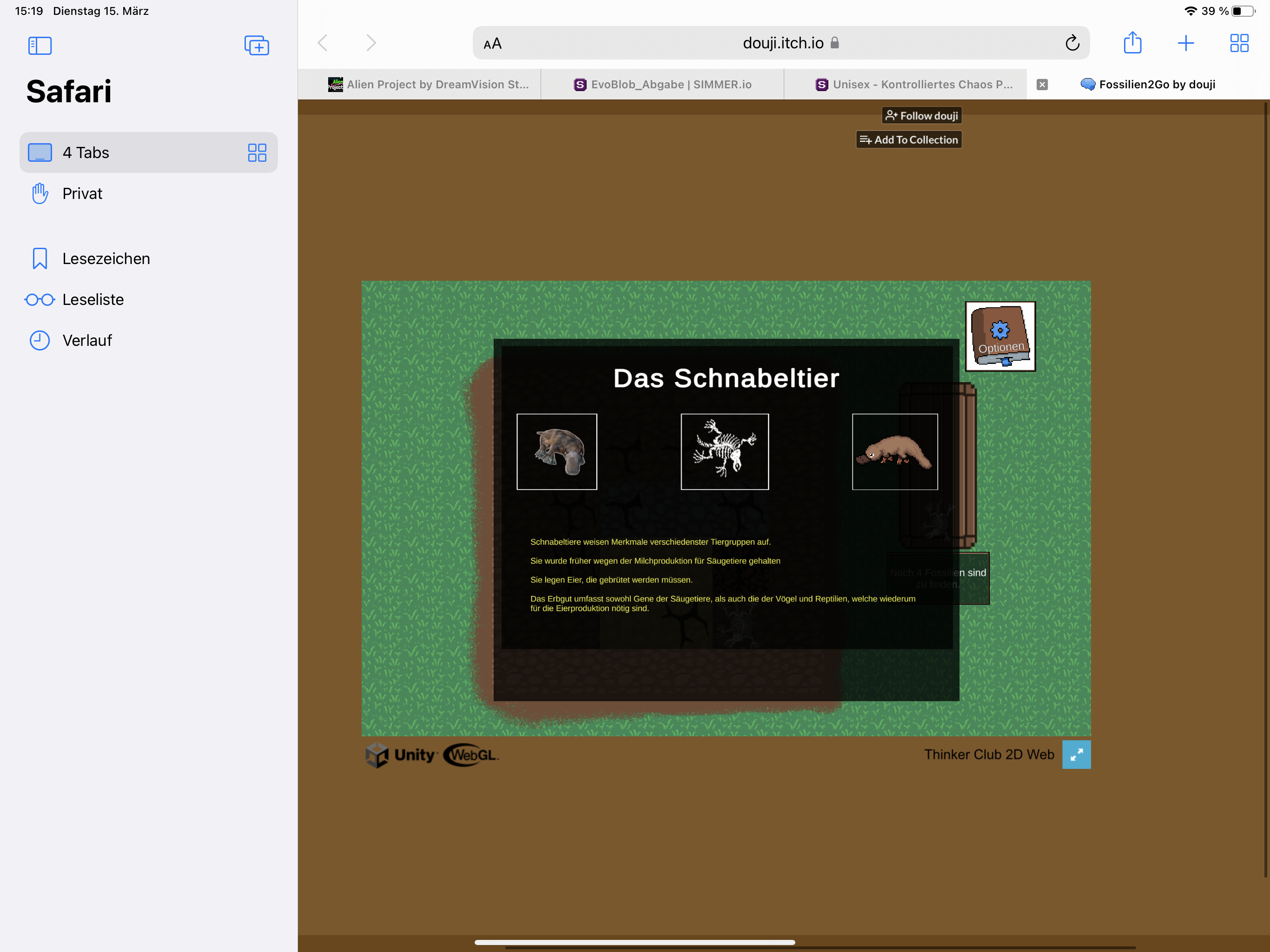Open a new tab group icon
This screenshot has height=952, width=1270.
tap(257, 46)
